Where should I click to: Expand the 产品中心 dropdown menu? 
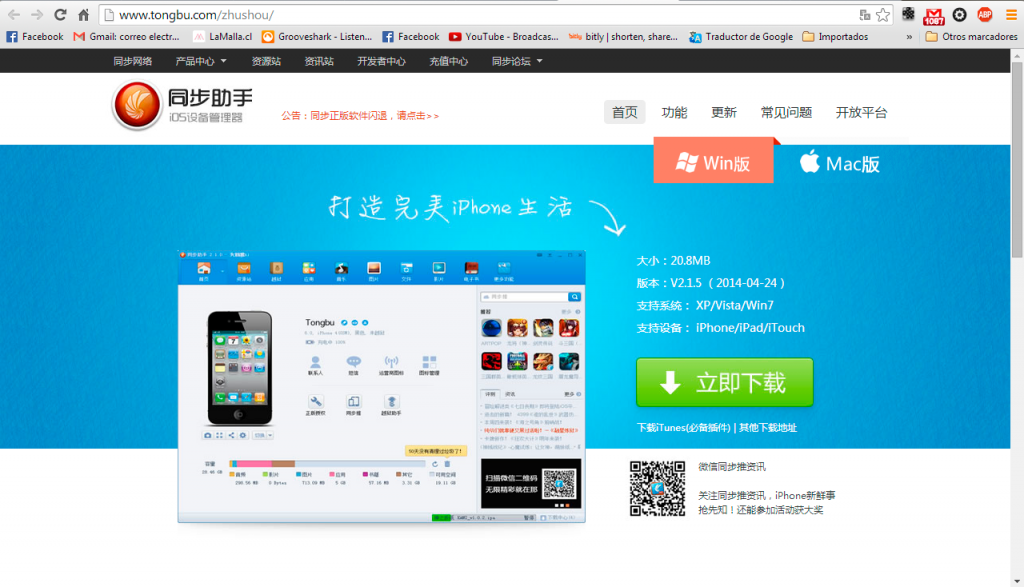point(201,61)
